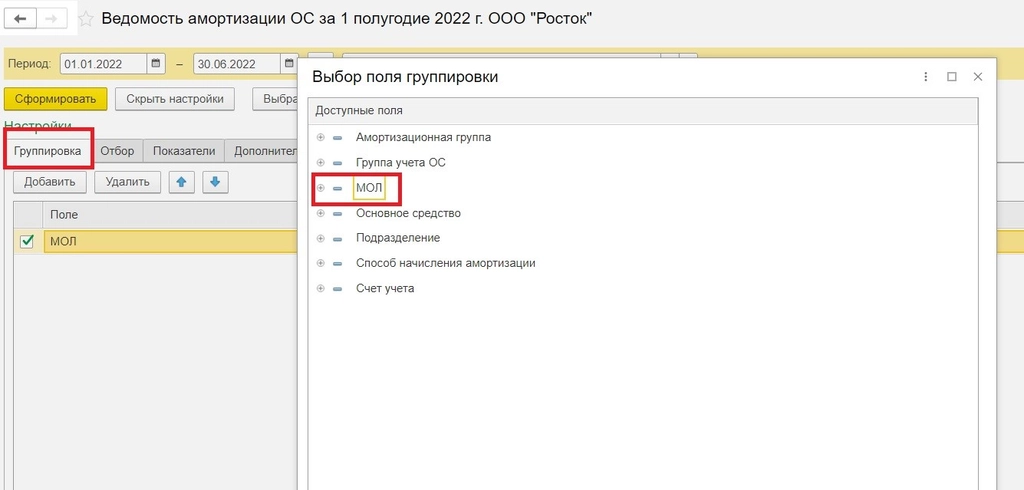The height and width of the screenshot is (490, 1024).
Task: Click the field icon beside Счет учета
Action: pyautogui.click(x=337, y=288)
